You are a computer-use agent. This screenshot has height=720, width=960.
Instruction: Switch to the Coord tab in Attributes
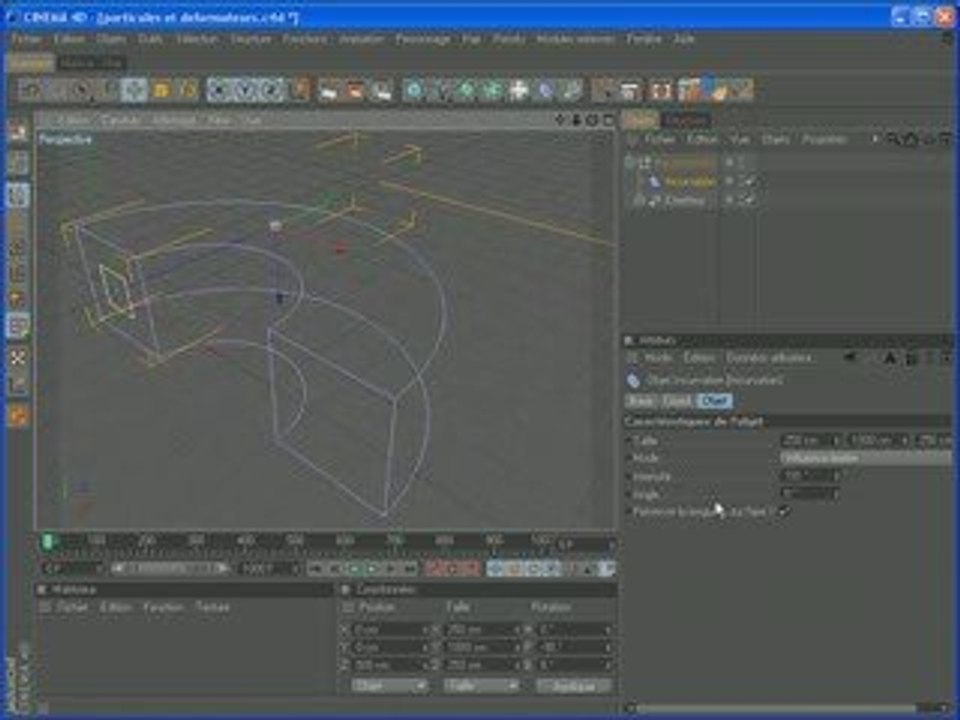676,401
